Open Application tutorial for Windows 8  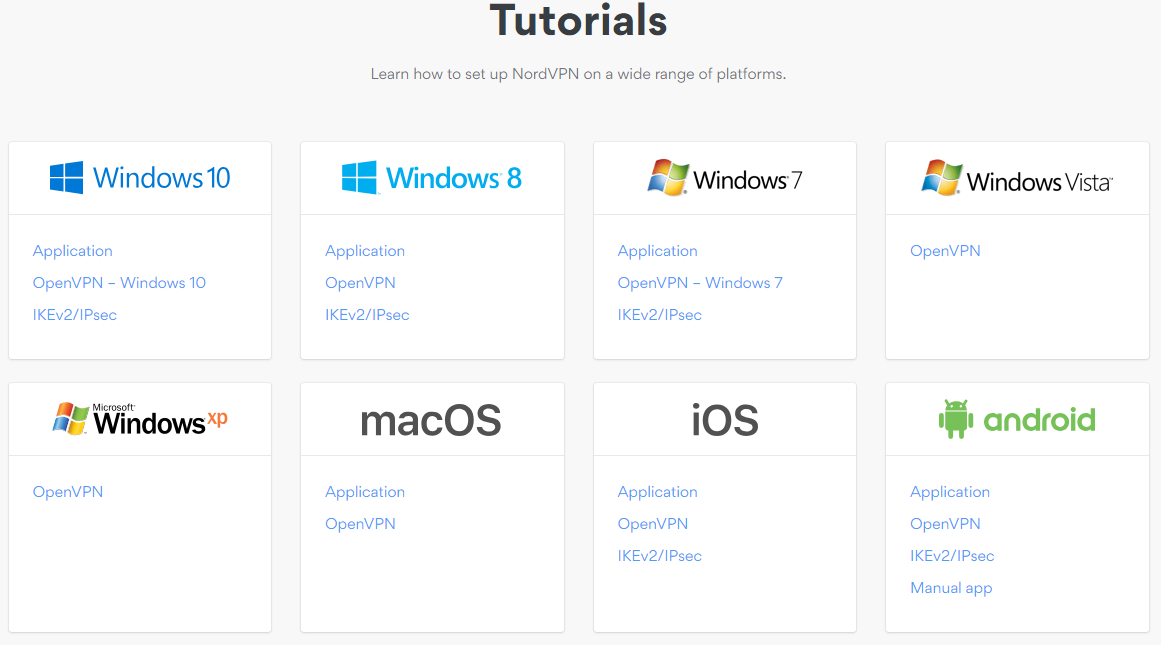click(365, 251)
